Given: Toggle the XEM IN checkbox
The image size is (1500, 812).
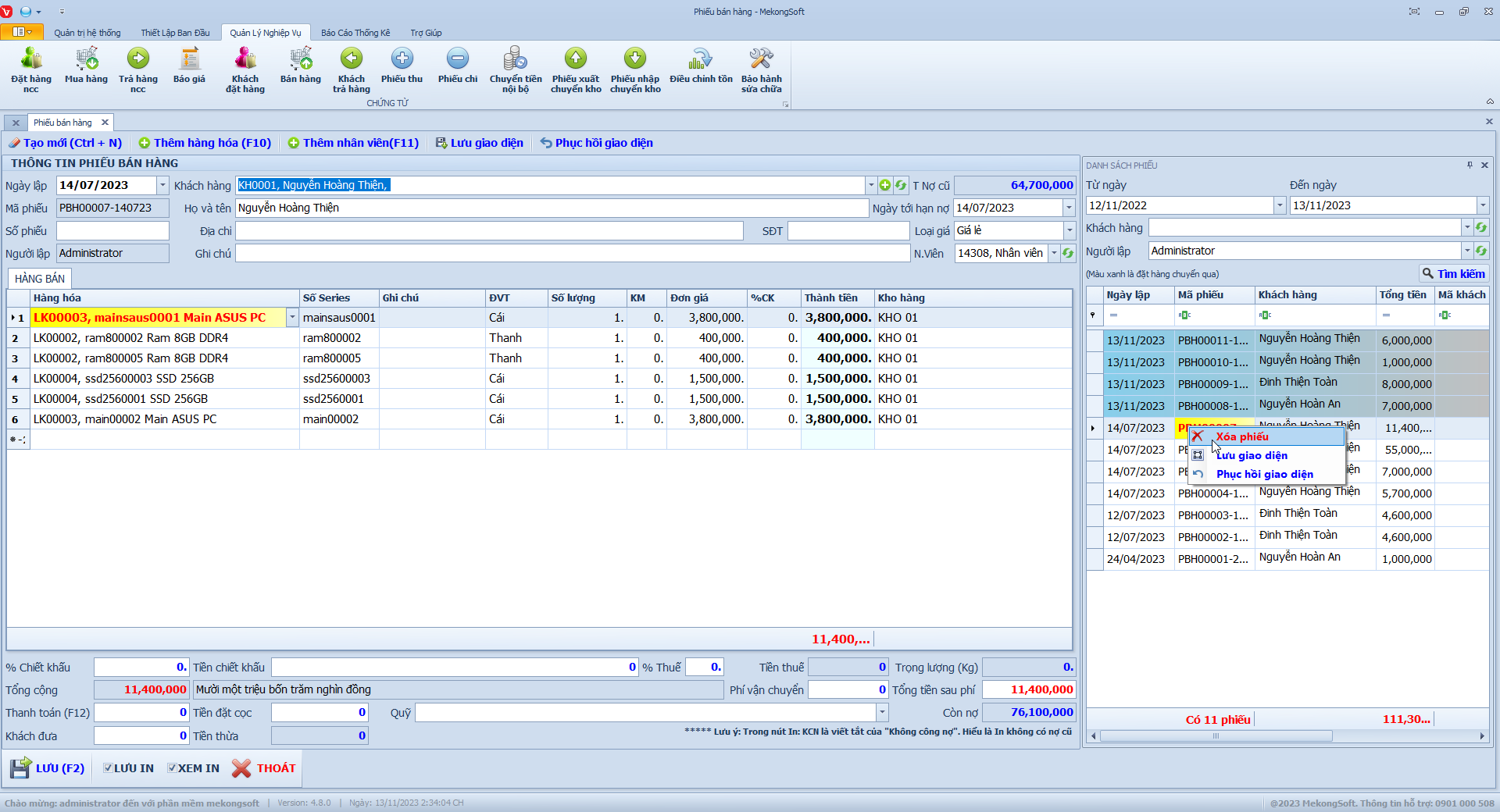Looking at the screenshot, I should (x=172, y=768).
